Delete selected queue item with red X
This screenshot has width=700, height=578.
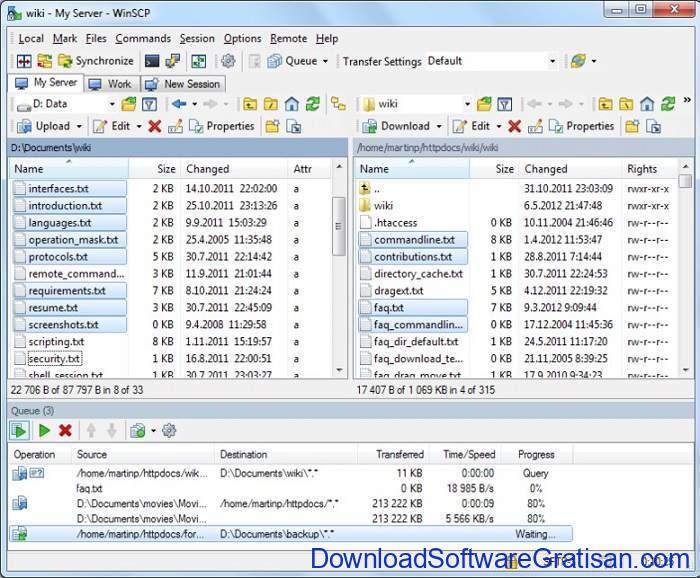click(65, 431)
